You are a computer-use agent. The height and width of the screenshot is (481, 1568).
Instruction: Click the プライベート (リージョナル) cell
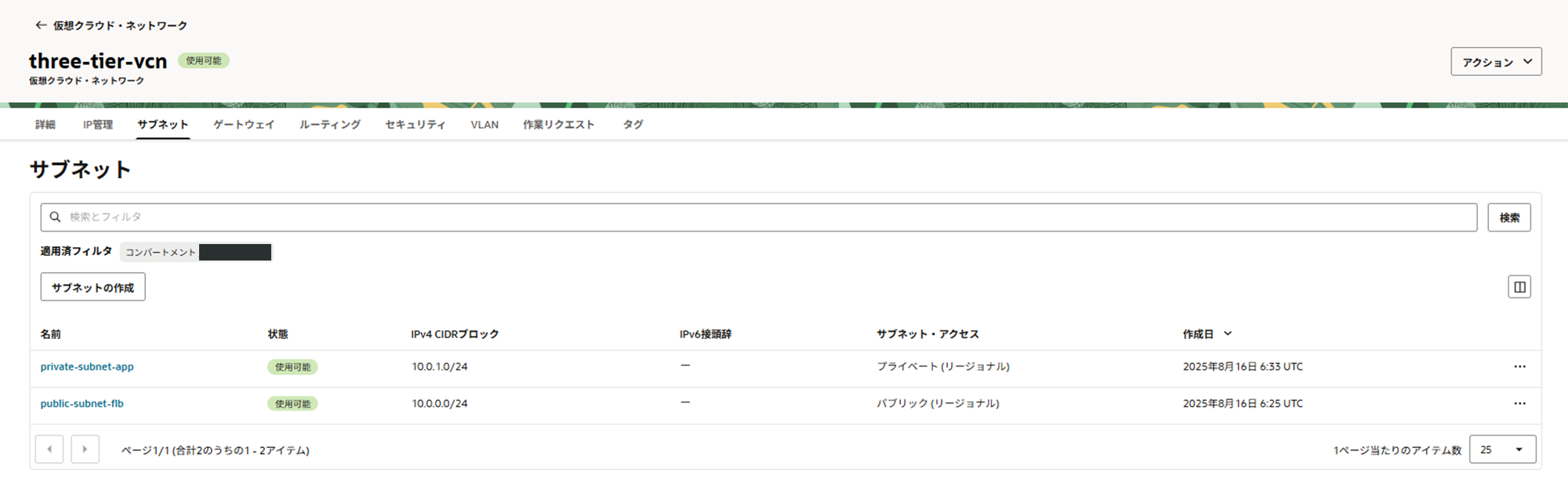tap(943, 367)
